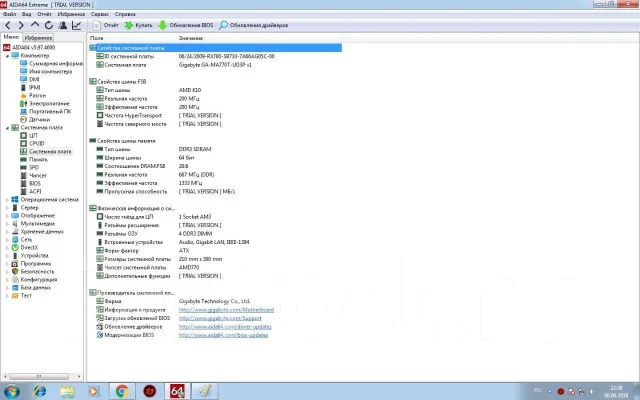
Task: Expand the Мультимедиа tree node
Action: (x=7, y=224)
